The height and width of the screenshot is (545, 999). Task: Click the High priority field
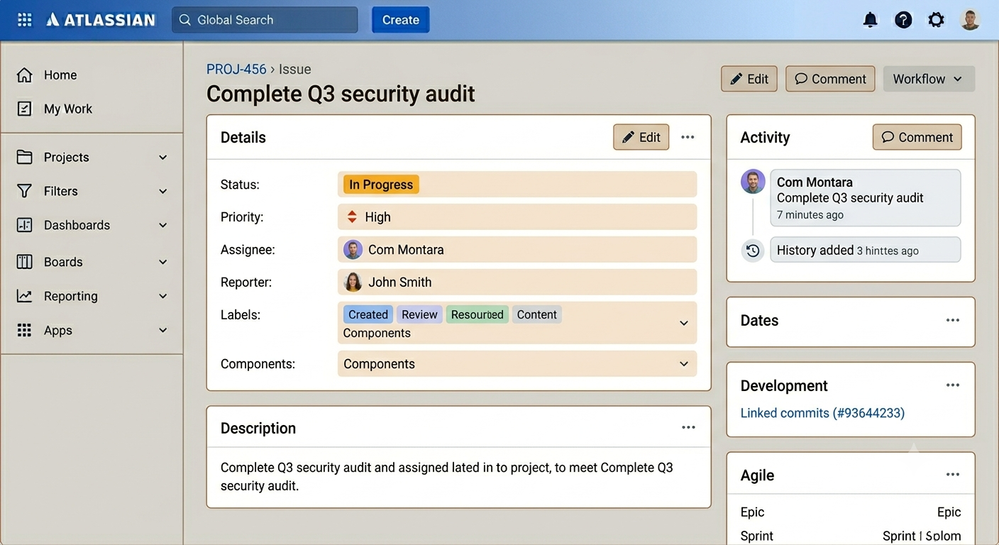(x=517, y=217)
